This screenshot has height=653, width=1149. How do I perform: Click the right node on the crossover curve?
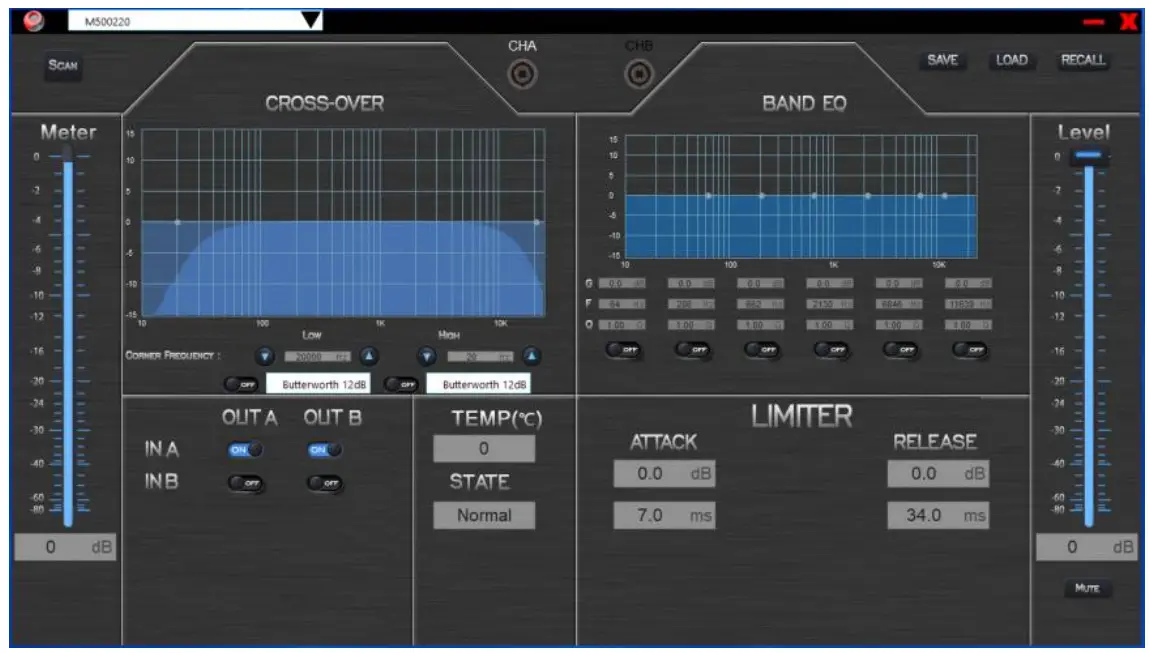click(x=537, y=222)
